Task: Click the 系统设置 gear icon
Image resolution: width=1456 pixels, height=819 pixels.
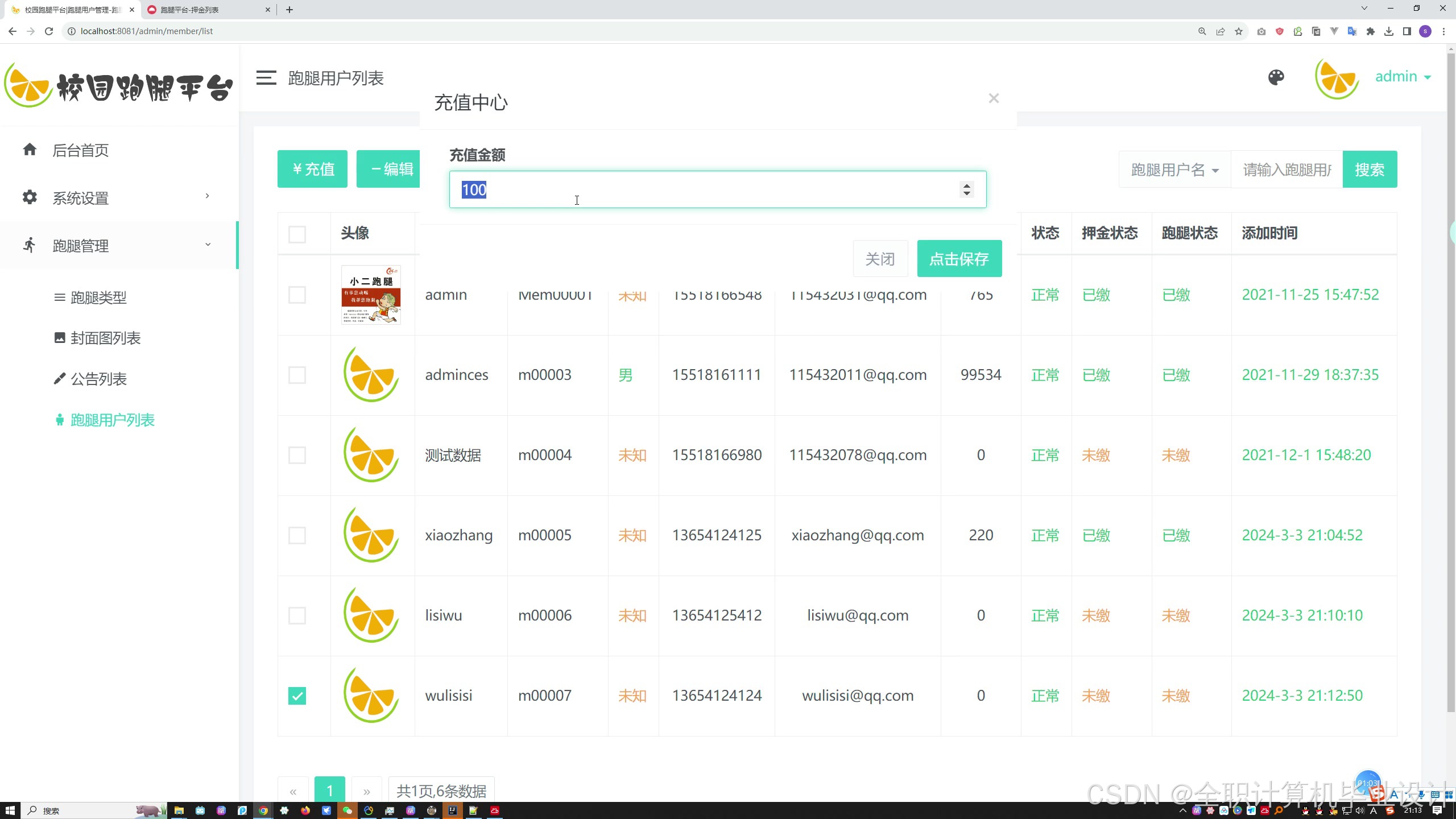Action: 30,197
